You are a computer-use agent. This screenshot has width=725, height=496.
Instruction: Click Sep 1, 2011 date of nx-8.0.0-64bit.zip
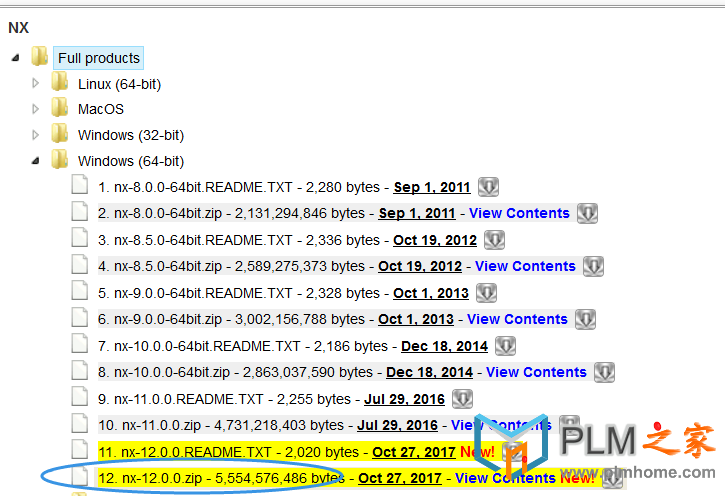417,213
